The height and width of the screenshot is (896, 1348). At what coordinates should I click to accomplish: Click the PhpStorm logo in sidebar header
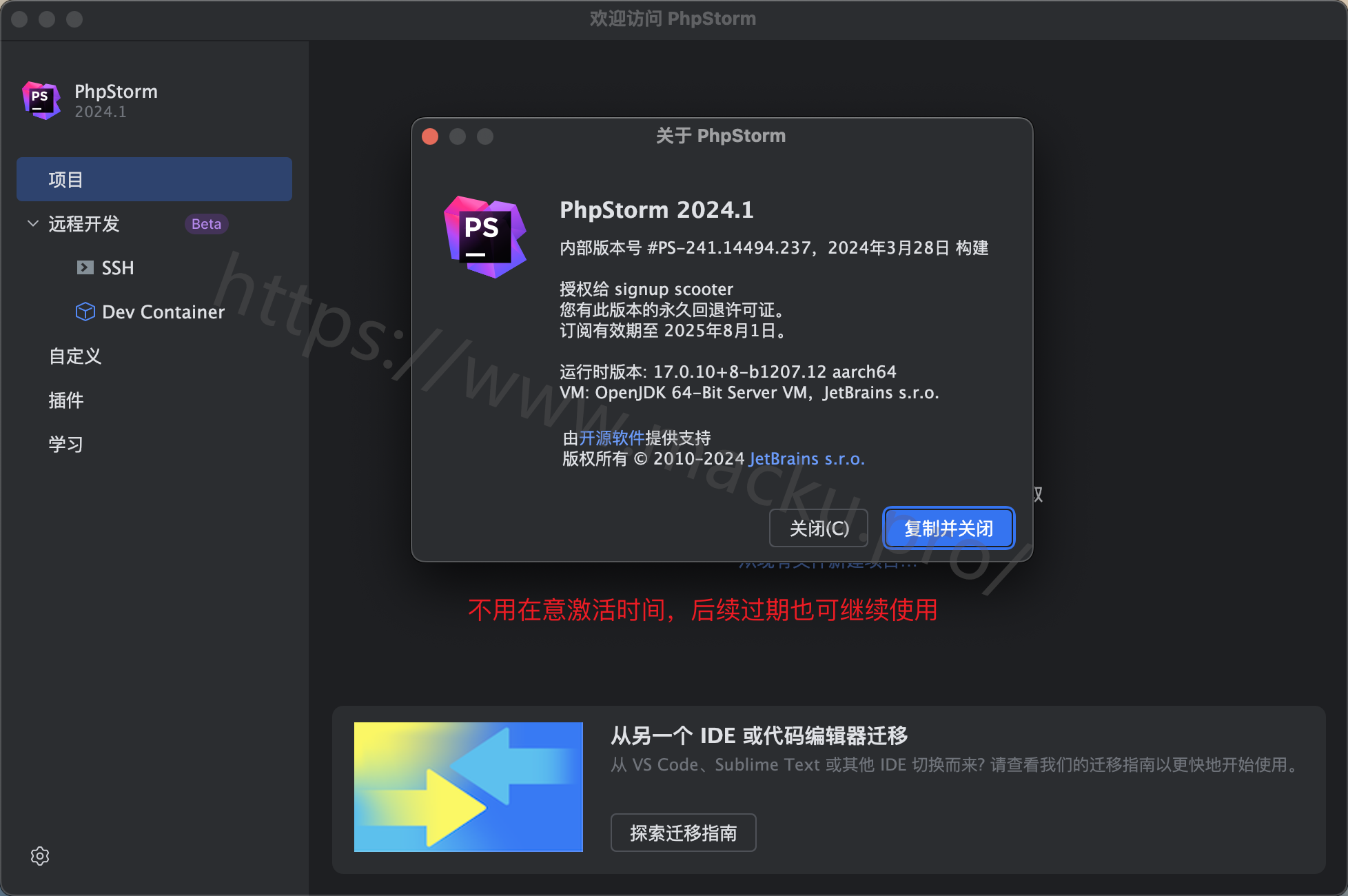coord(41,100)
